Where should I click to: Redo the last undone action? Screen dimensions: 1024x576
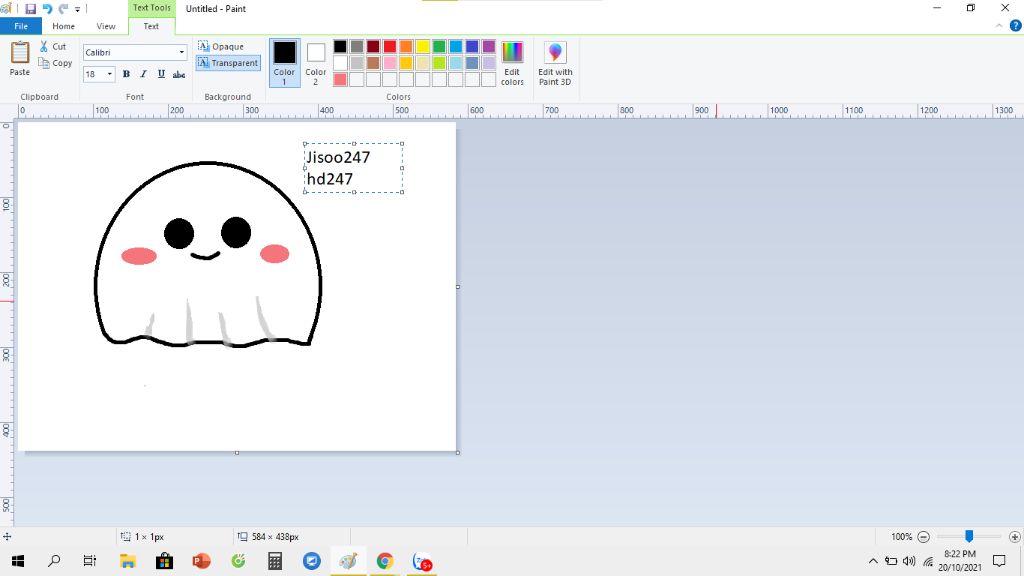(63, 8)
